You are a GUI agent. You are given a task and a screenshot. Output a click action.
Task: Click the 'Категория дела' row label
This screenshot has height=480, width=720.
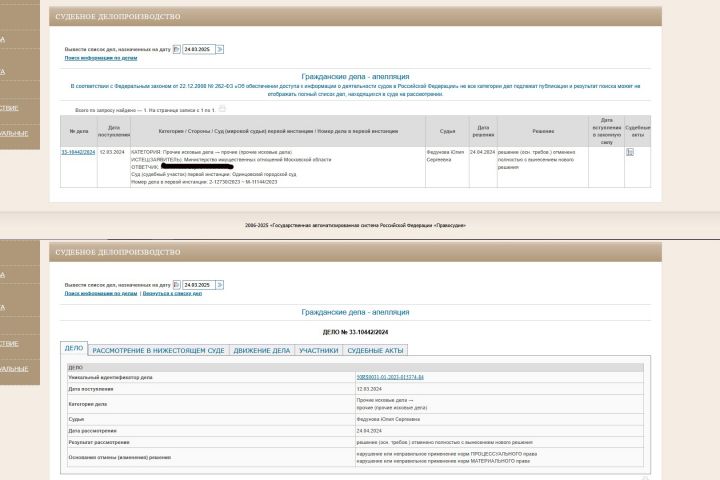point(88,404)
